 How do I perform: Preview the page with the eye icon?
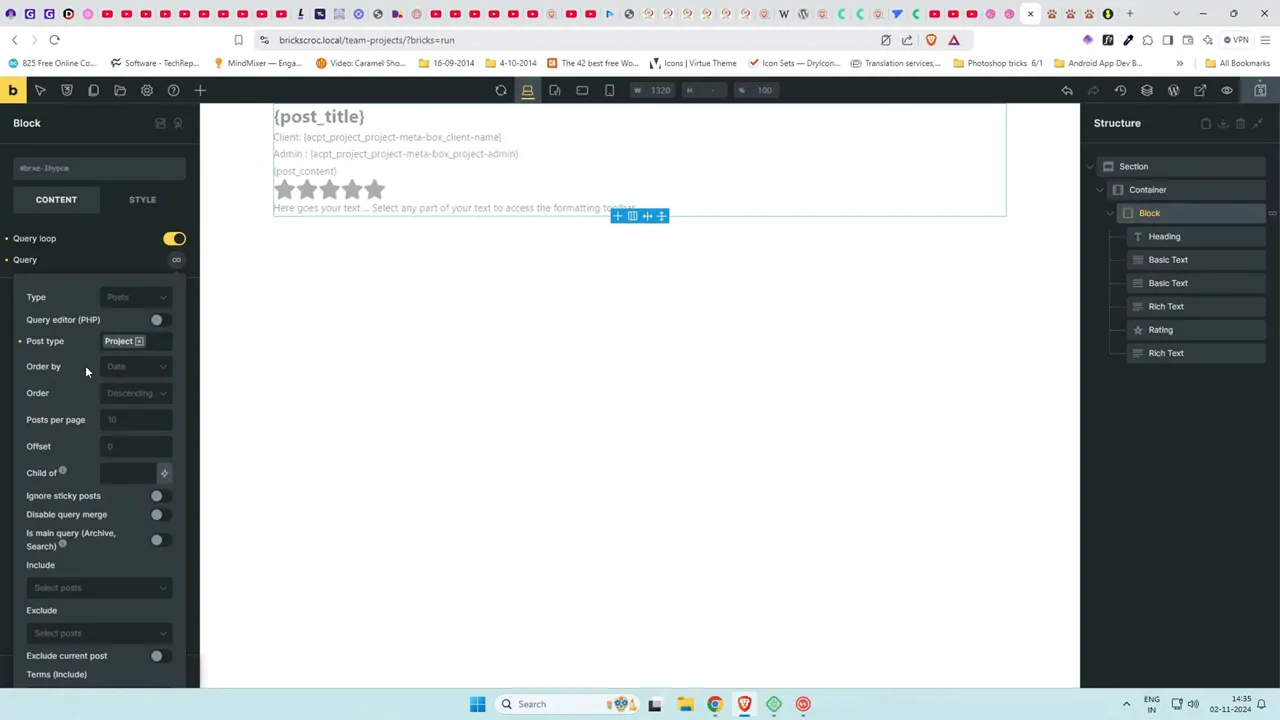[x=1226, y=90]
